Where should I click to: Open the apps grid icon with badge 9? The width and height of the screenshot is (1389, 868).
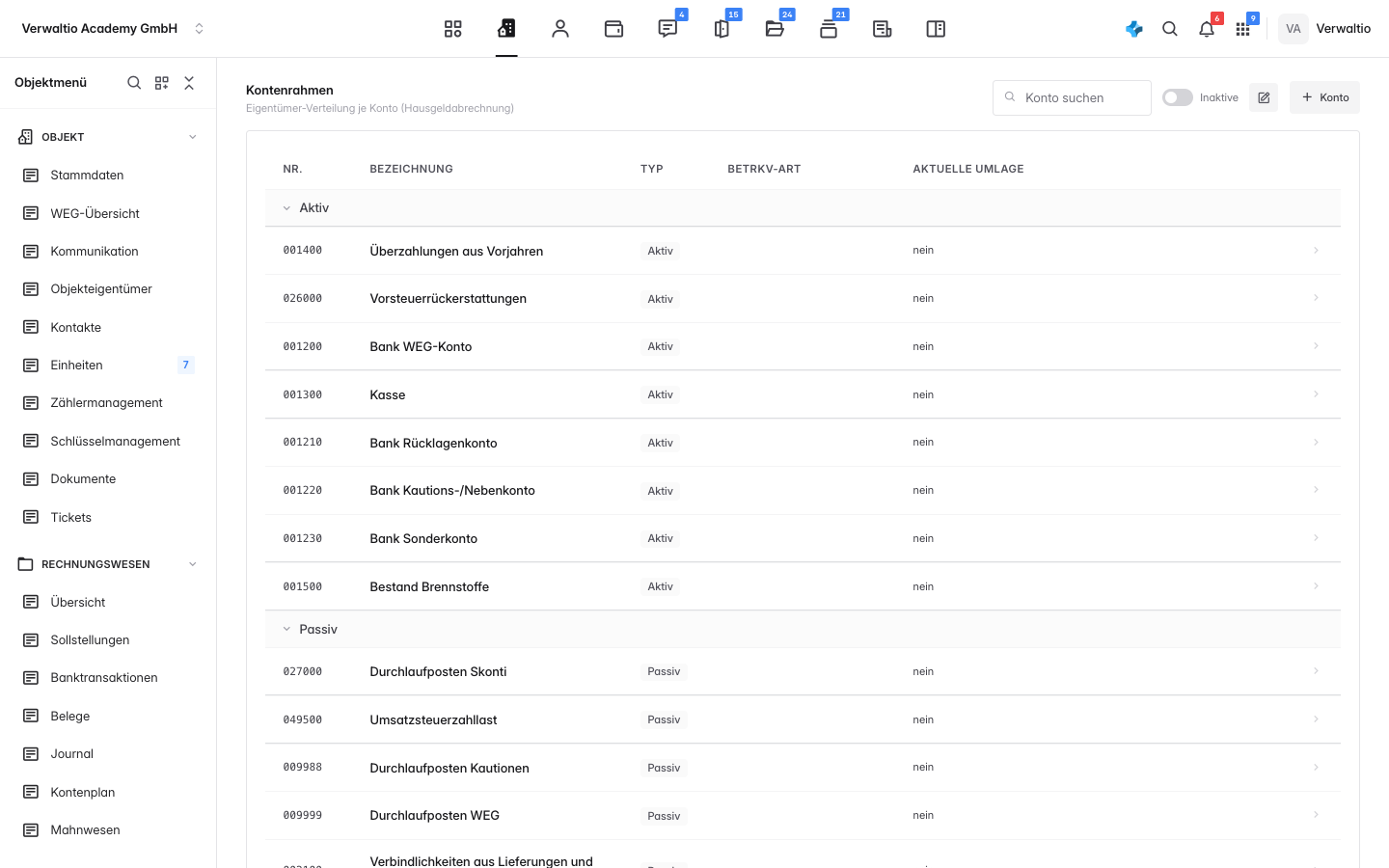[x=1242, y=29]
